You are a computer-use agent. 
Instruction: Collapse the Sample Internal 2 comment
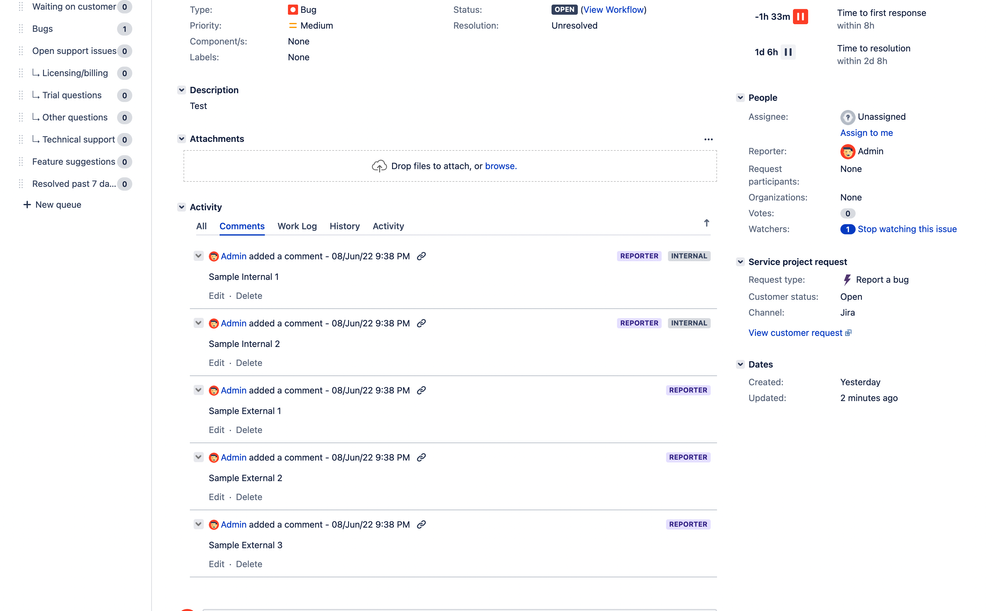pyautogui.click(x=199, y=323)
